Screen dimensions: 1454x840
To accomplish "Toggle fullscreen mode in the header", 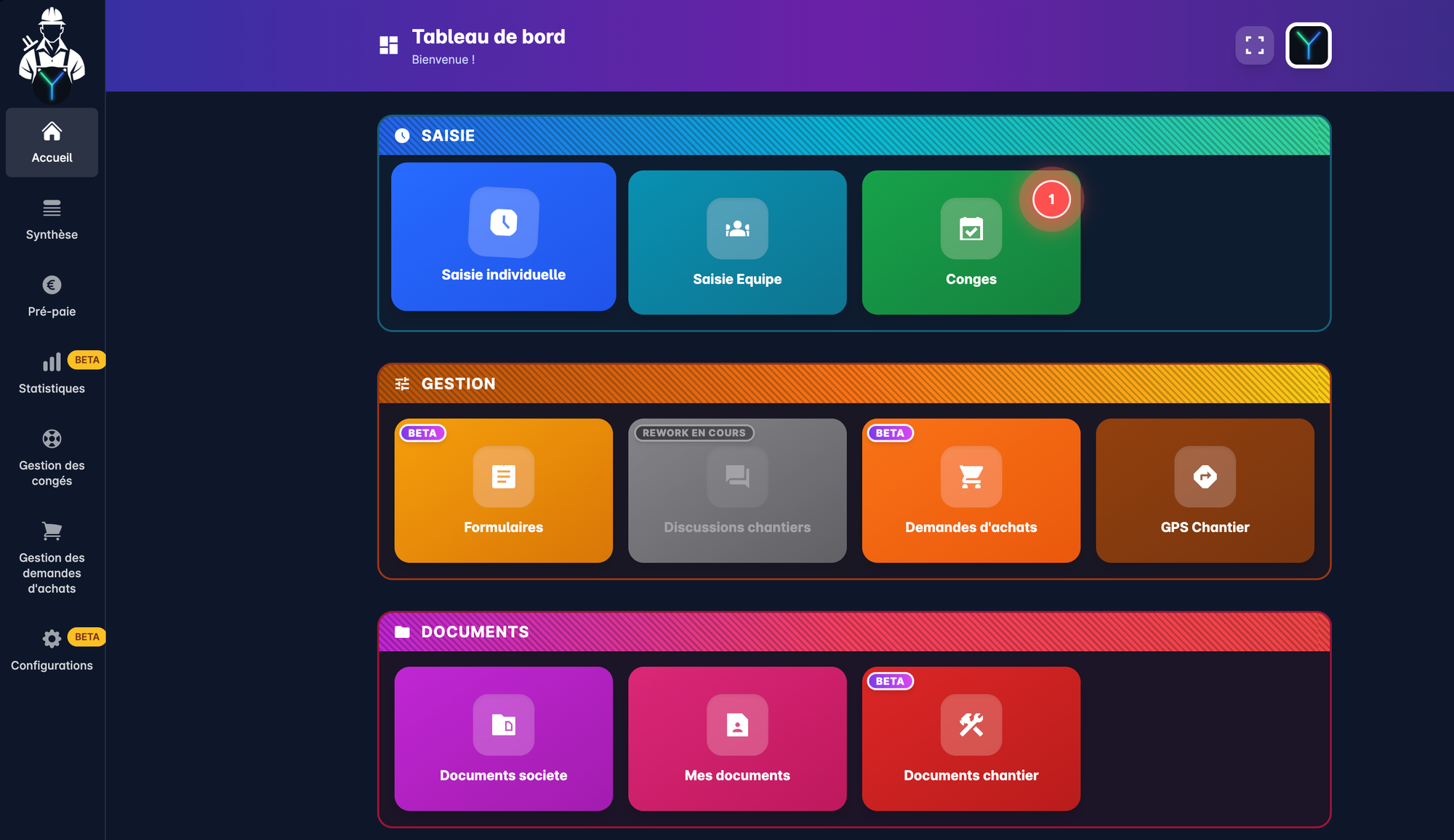I will 1255,45.
